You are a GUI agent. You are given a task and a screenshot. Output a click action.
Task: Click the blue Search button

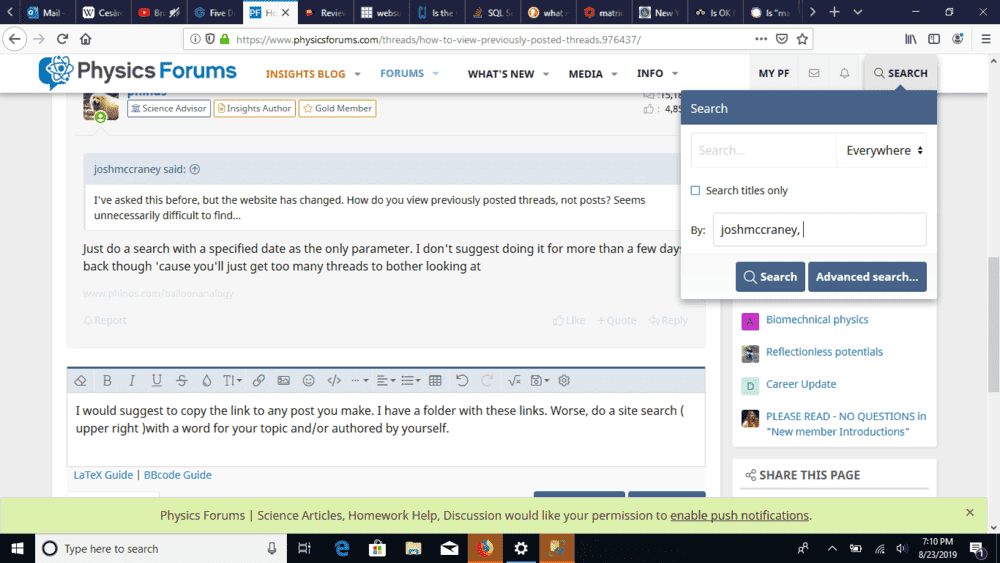769,277
